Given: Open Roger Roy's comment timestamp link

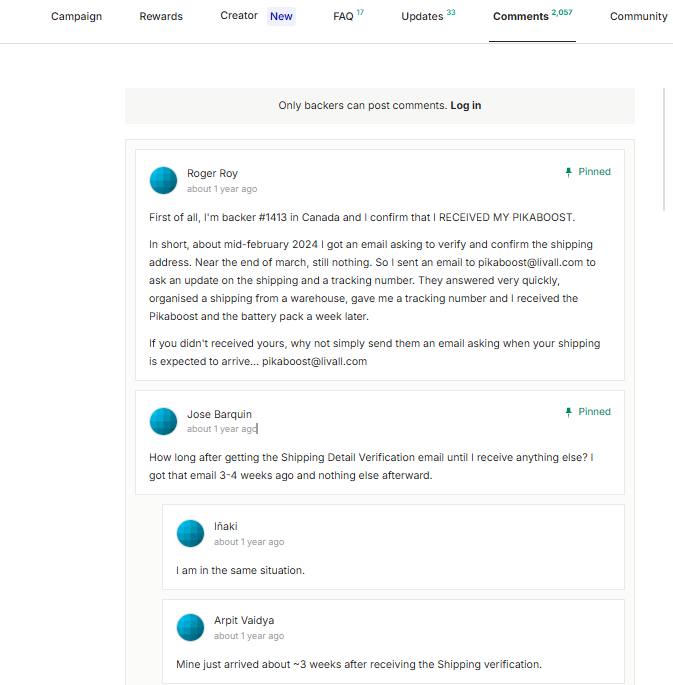Looking at the screenshot, I should (222, 189).
